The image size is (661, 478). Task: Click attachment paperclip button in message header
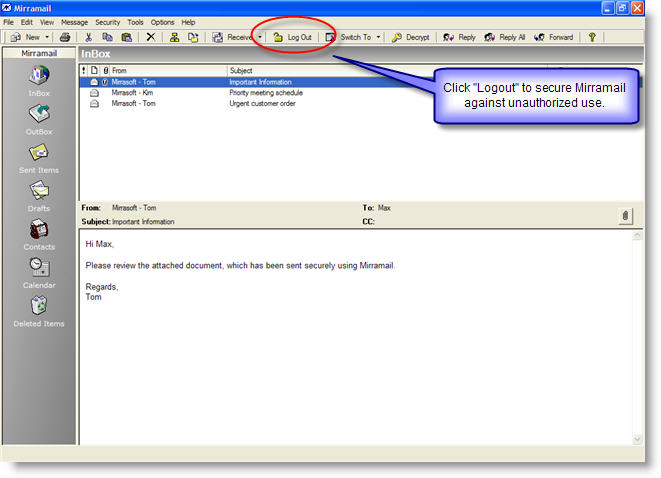[x=625, y=216]
